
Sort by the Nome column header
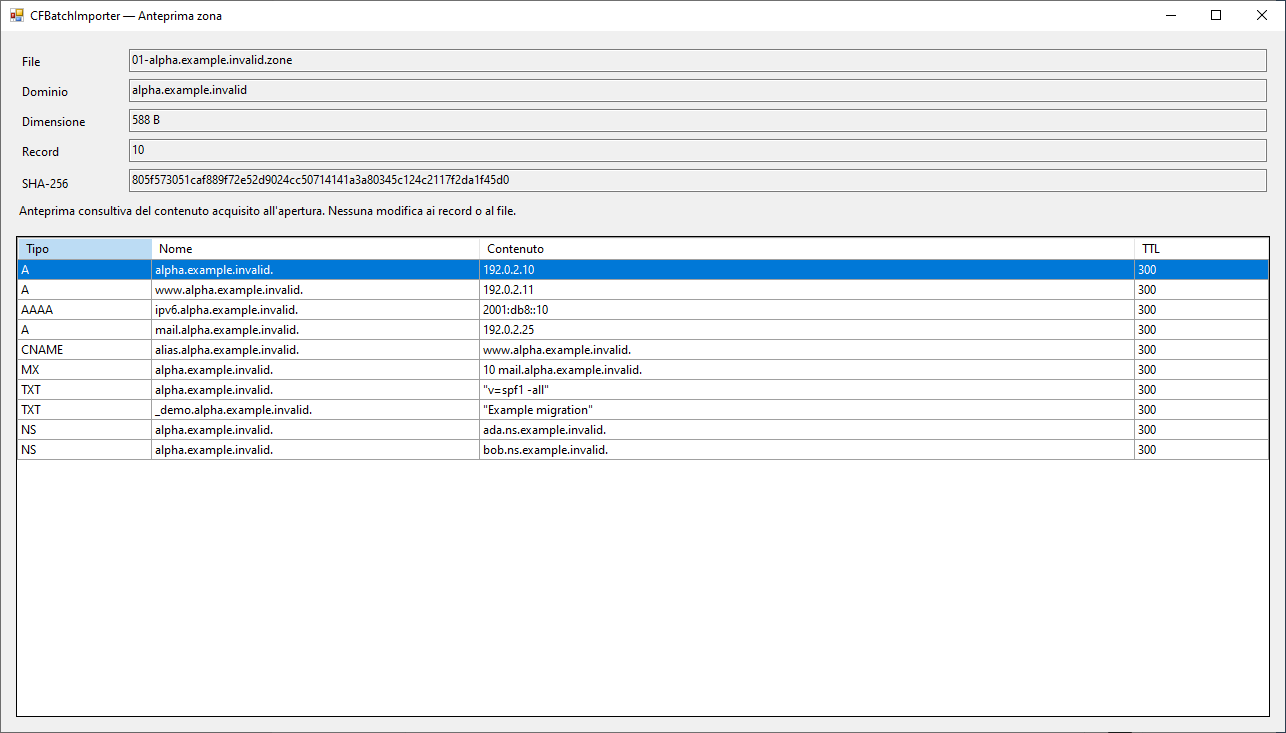click(x=316, y=249)
